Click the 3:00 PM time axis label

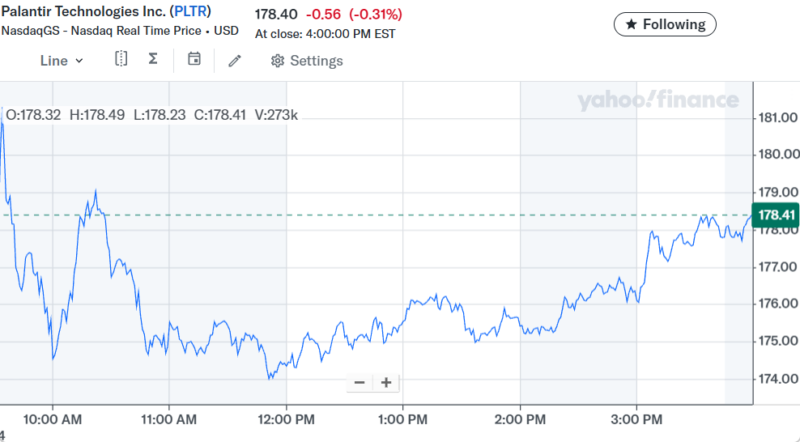tap(638, 416)
